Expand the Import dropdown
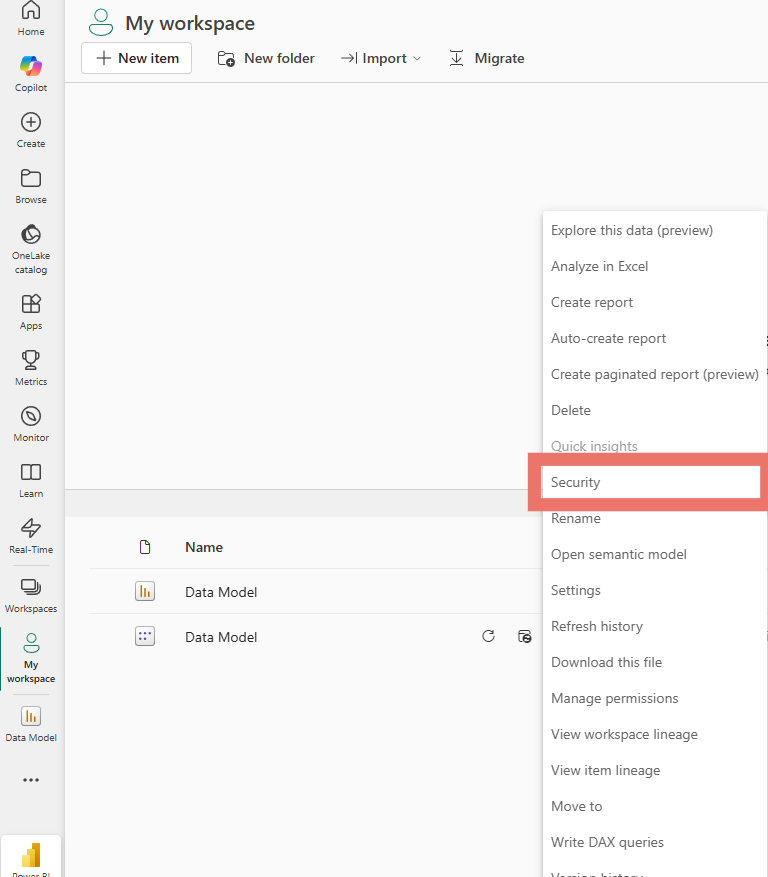This screenshot has height=877, width=768. pos(381,58)
